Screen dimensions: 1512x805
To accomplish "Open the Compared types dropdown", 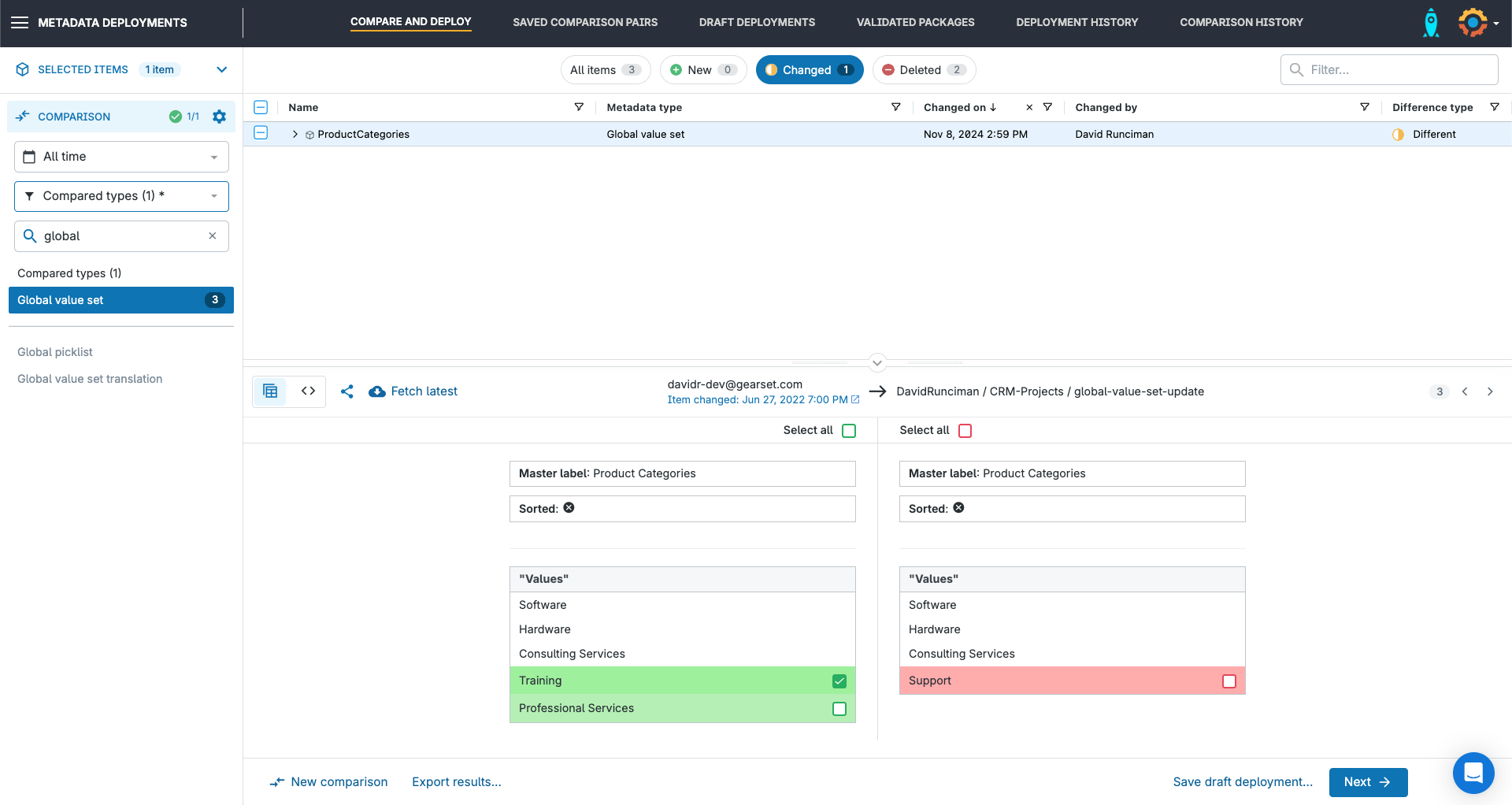I will tap(121, 196).
